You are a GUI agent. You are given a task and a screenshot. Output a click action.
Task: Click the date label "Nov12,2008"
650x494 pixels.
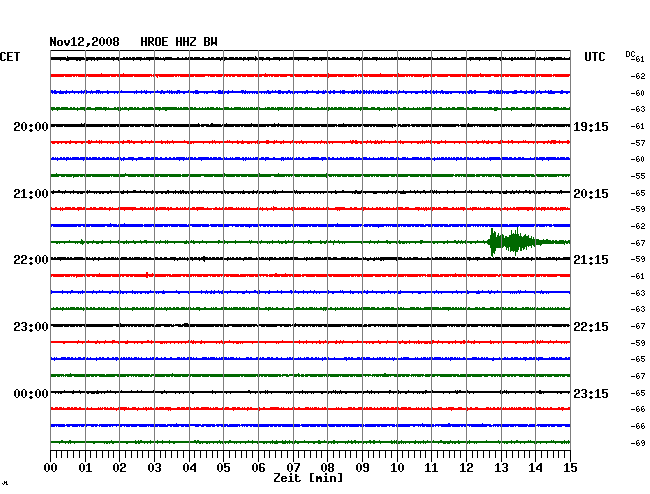pos(84,42)
